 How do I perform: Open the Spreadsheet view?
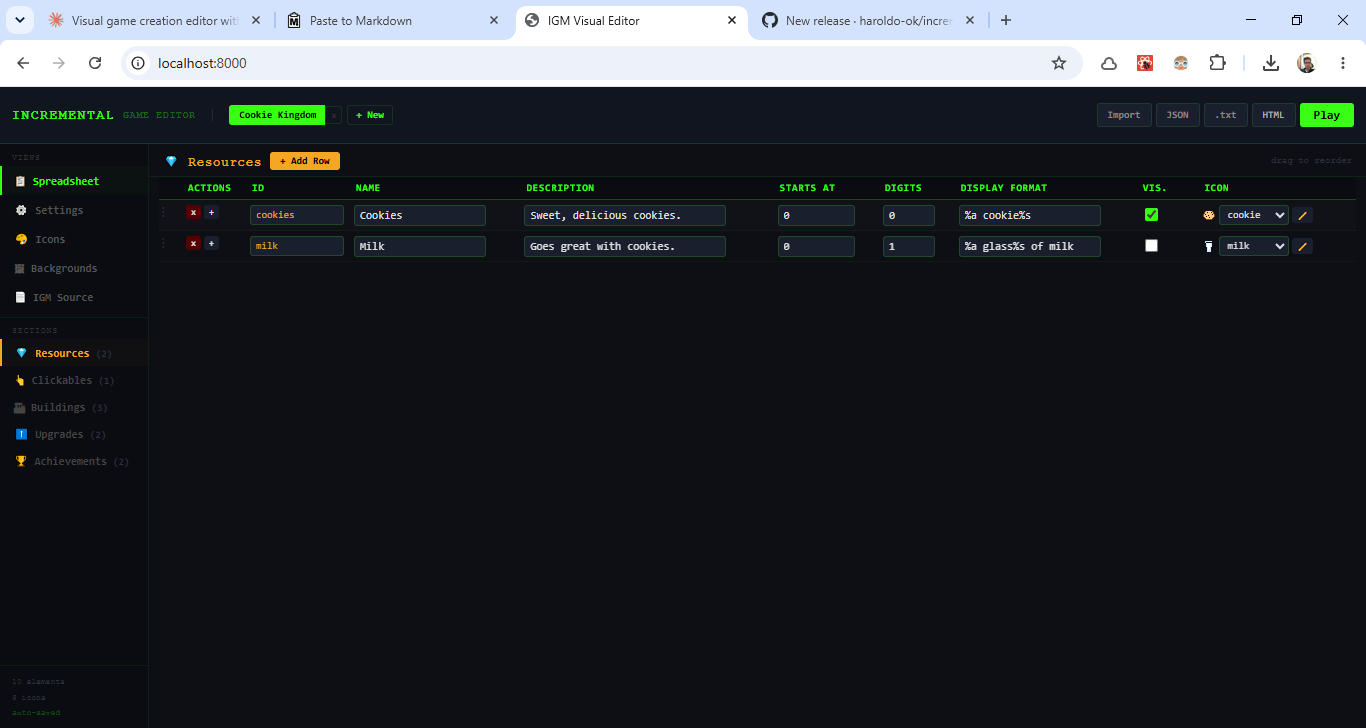pos(74,181)
